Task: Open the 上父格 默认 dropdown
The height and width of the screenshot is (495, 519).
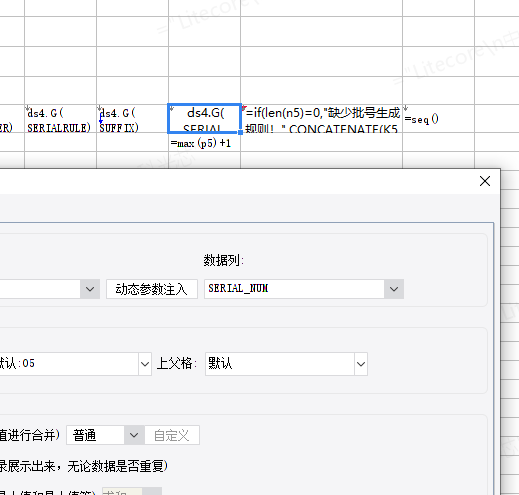Action: 361,364
